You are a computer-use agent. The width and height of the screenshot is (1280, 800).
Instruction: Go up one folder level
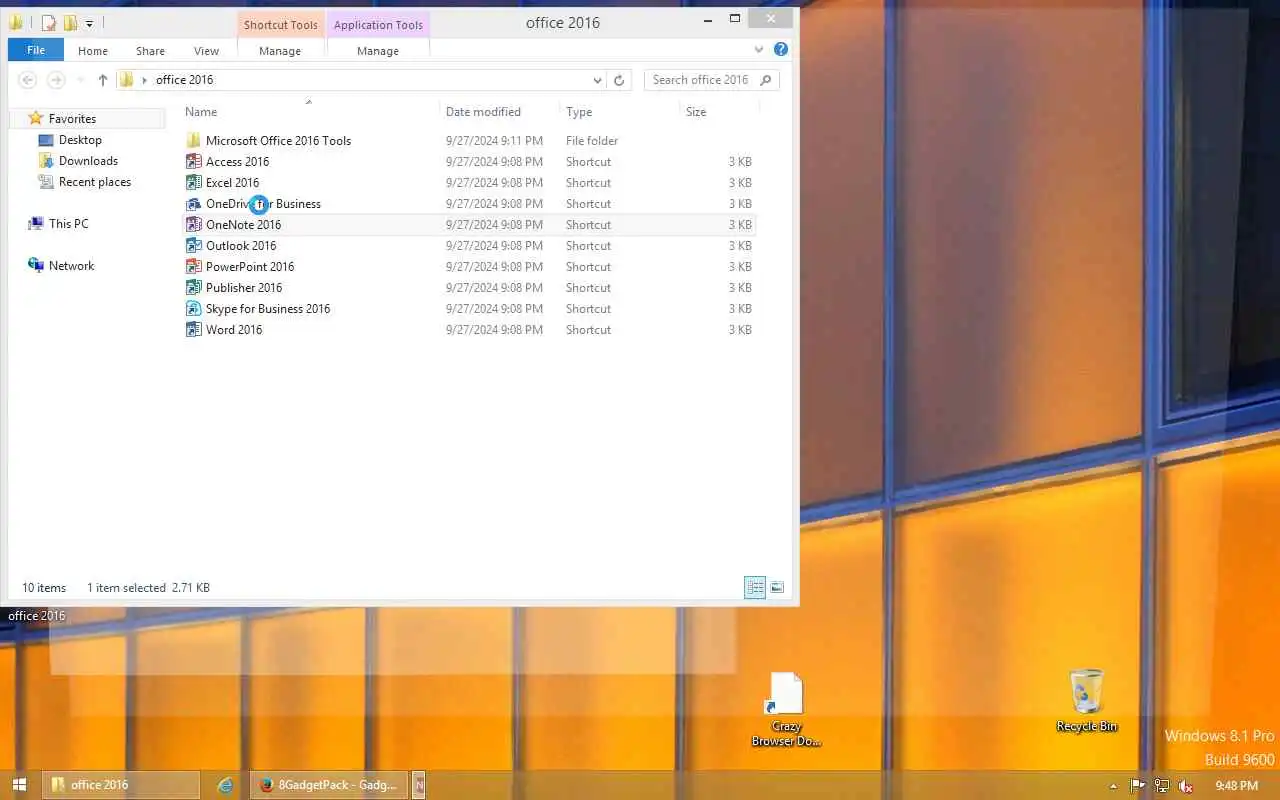pyautogui.click(x=102, y=80)
